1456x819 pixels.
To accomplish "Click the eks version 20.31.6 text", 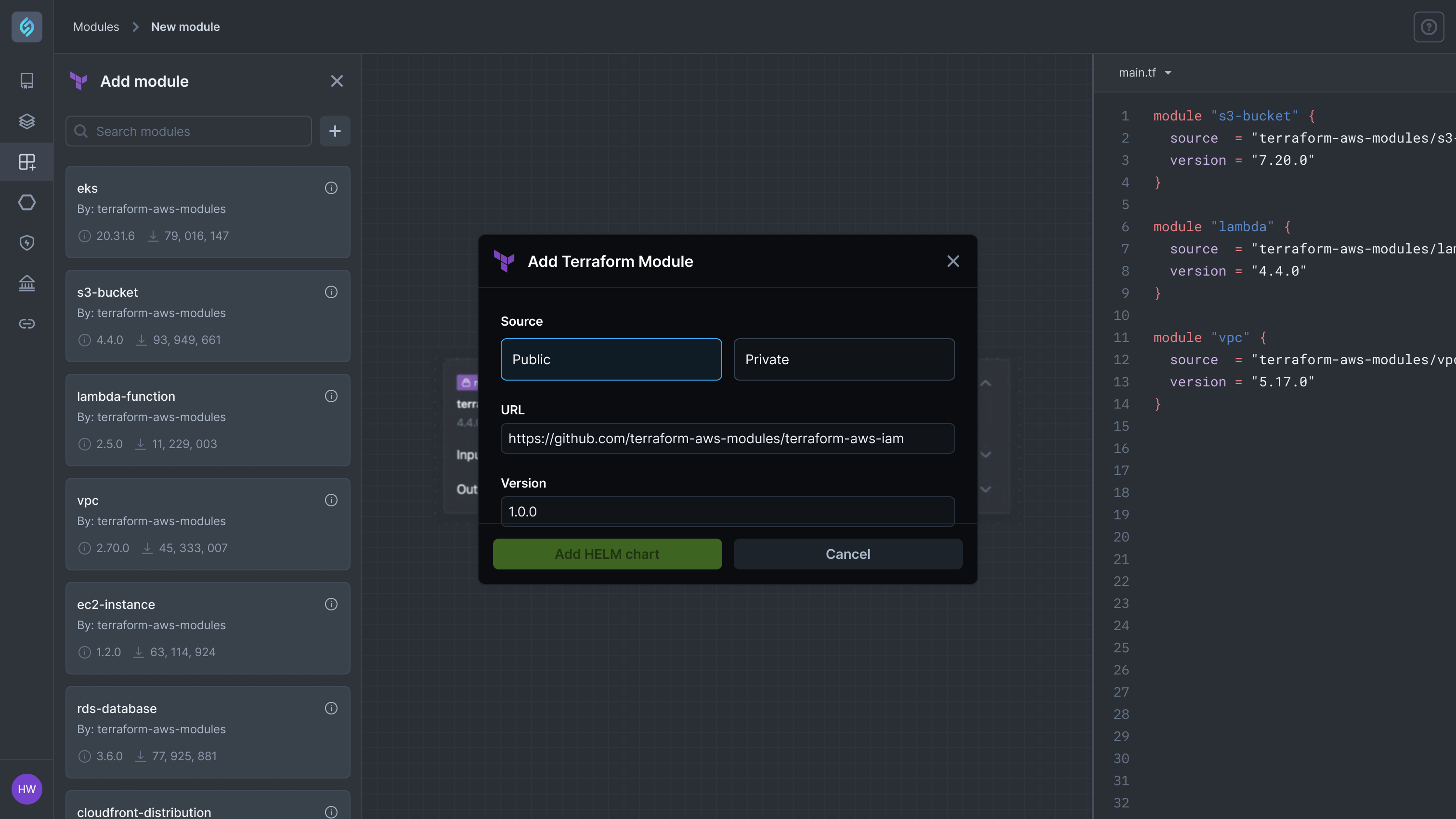I will point(115,236).
